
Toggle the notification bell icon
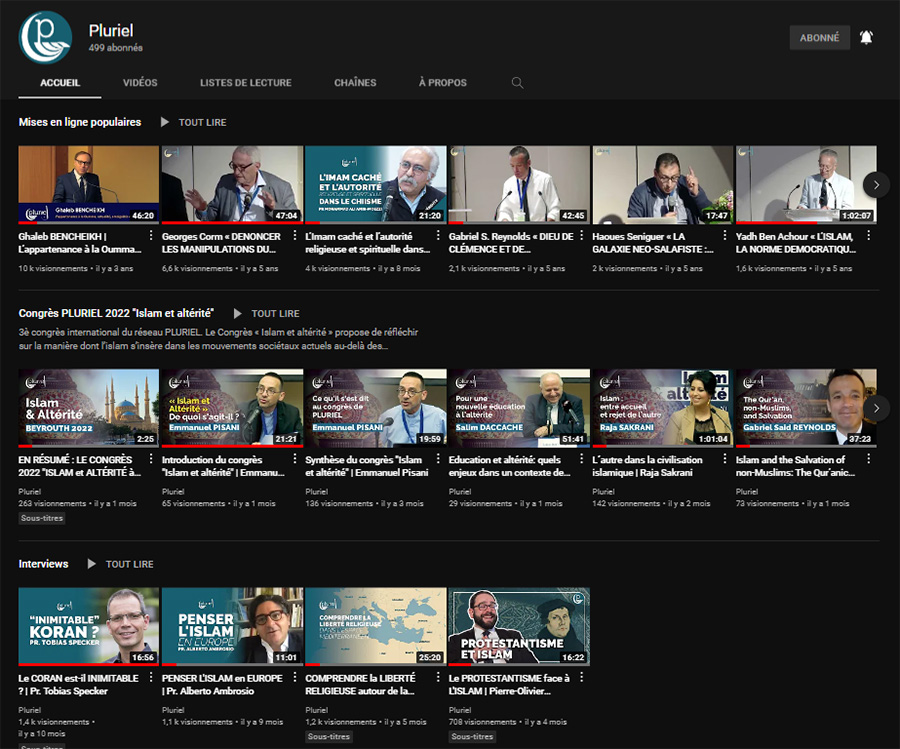(x=866, y=38)
